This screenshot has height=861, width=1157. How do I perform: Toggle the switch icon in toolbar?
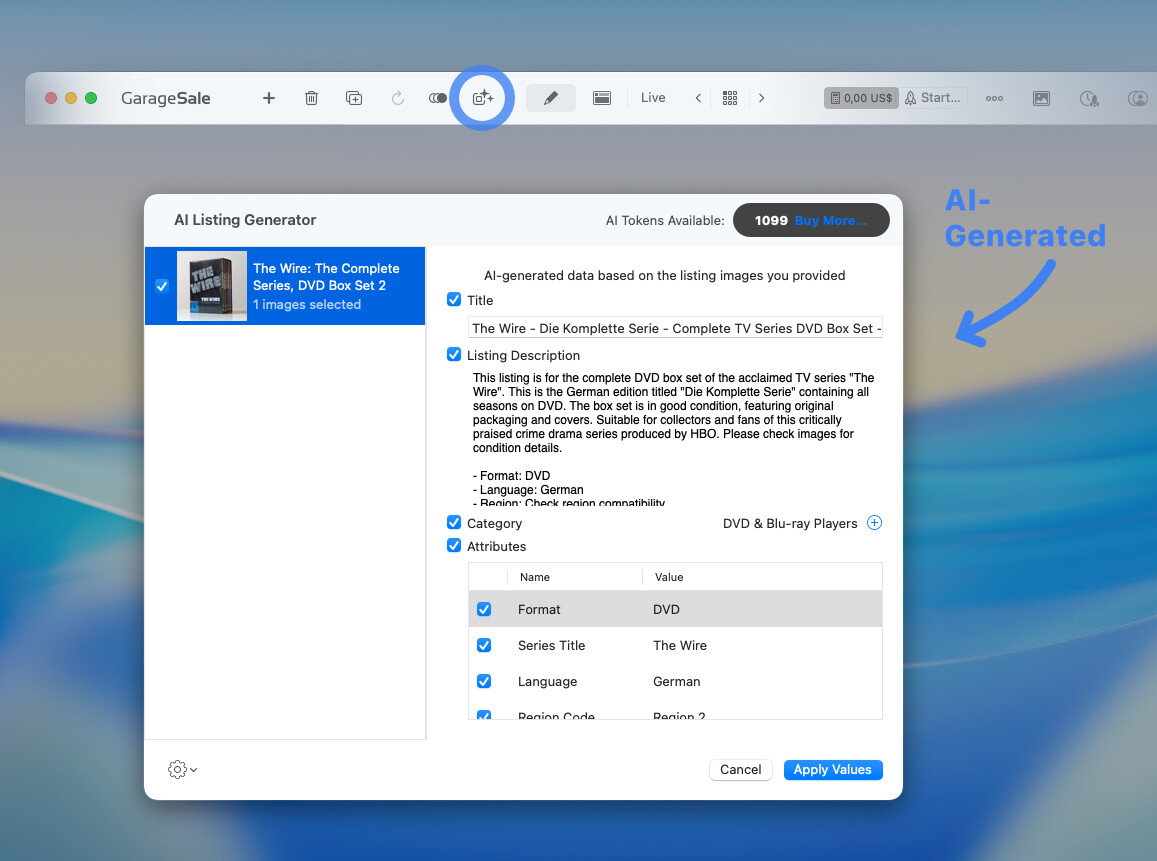[437, 98]
